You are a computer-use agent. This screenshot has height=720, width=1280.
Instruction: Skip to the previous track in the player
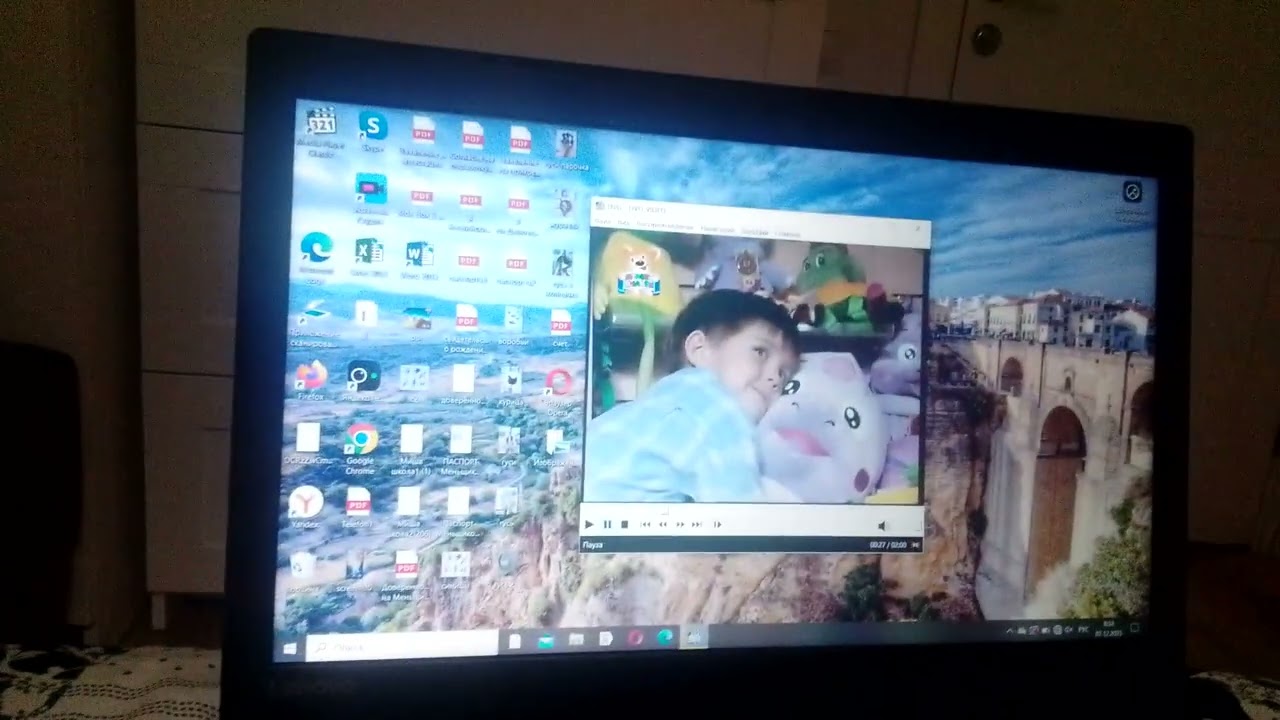(x=645, y=524)
